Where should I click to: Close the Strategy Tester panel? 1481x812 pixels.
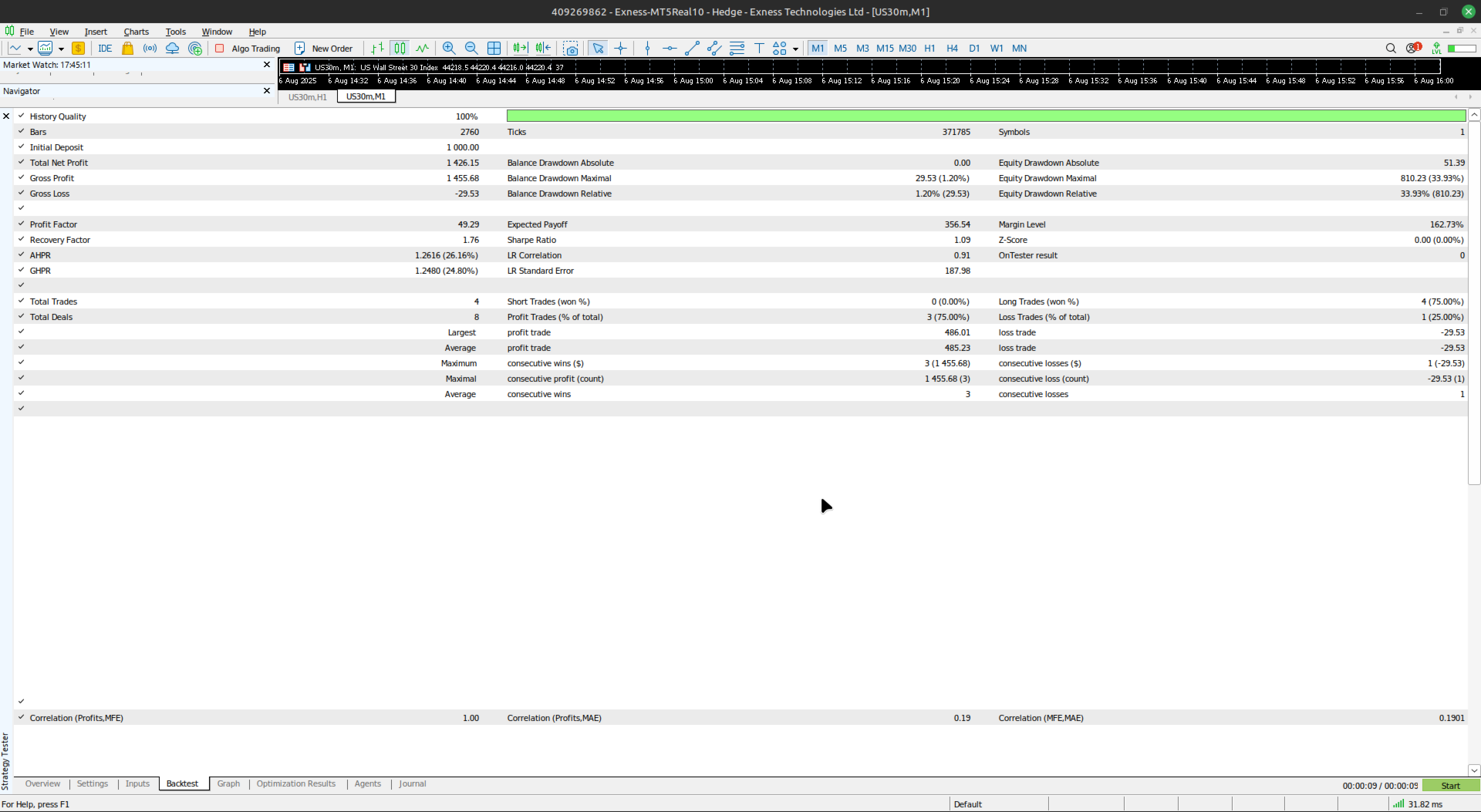point(6,116)
